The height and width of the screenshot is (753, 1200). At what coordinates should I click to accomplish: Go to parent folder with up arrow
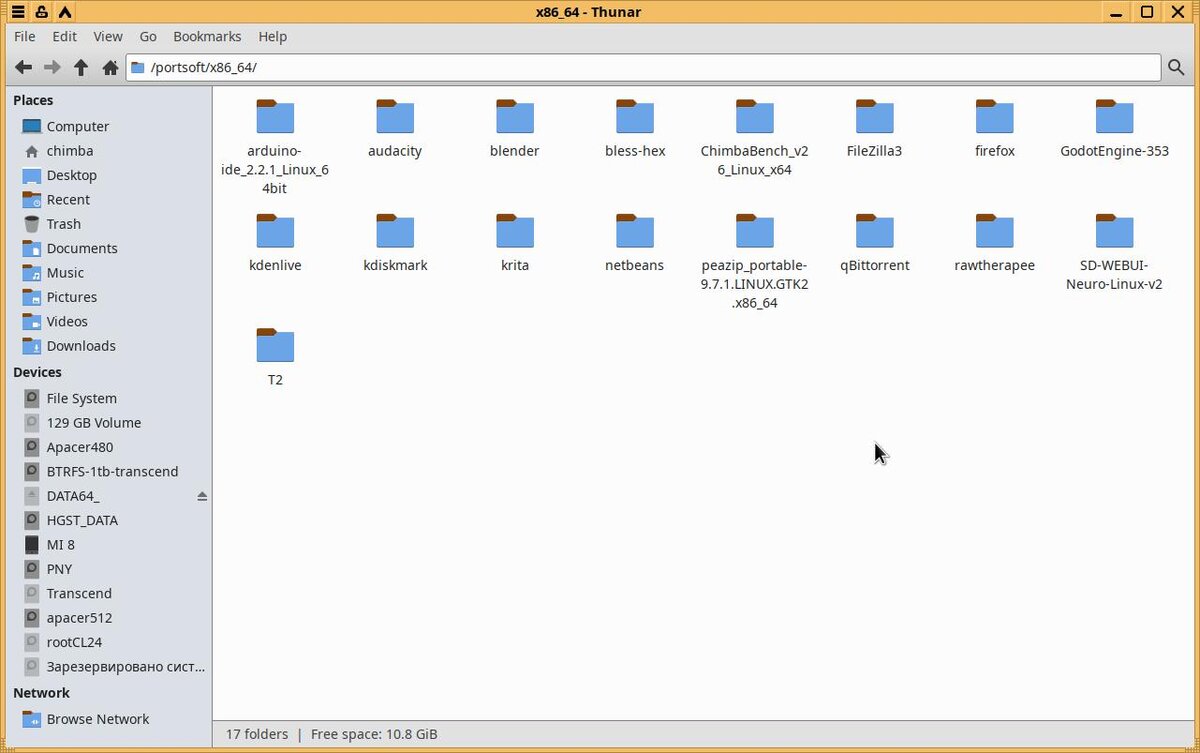[81, 68]
